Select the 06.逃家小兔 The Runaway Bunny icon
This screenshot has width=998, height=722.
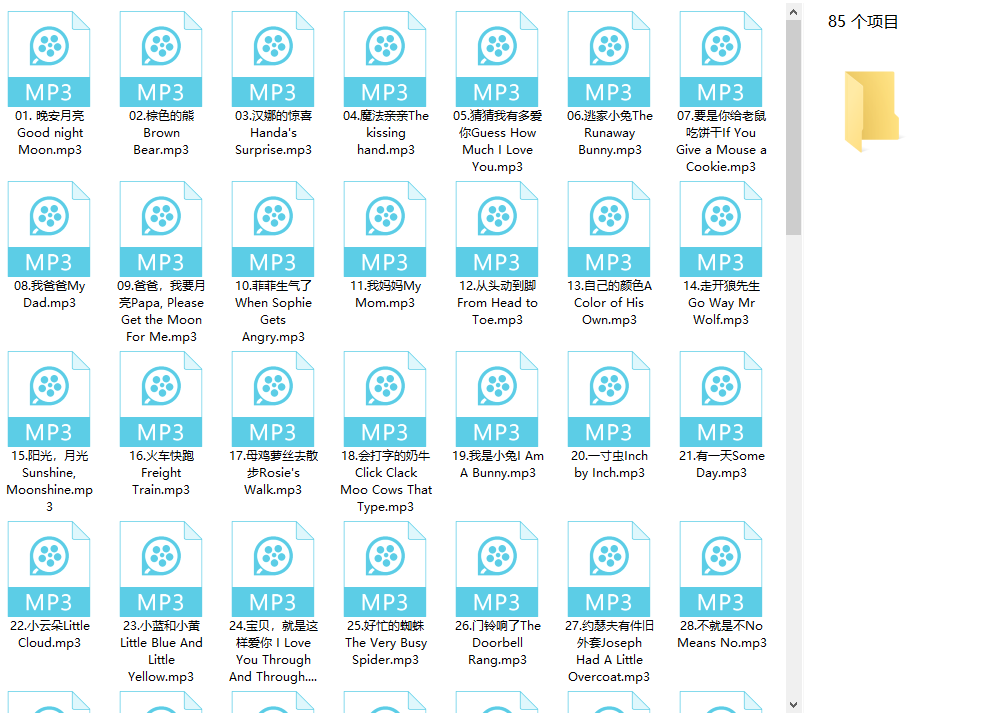pyautogui.click(x=609, y=59)
